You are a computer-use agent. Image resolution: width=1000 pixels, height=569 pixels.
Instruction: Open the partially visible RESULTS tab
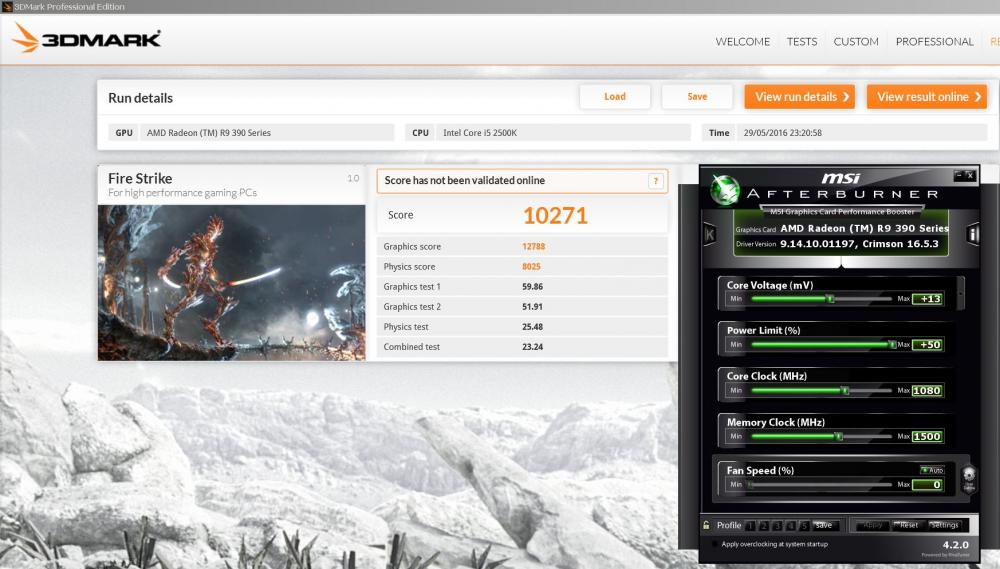994,41
